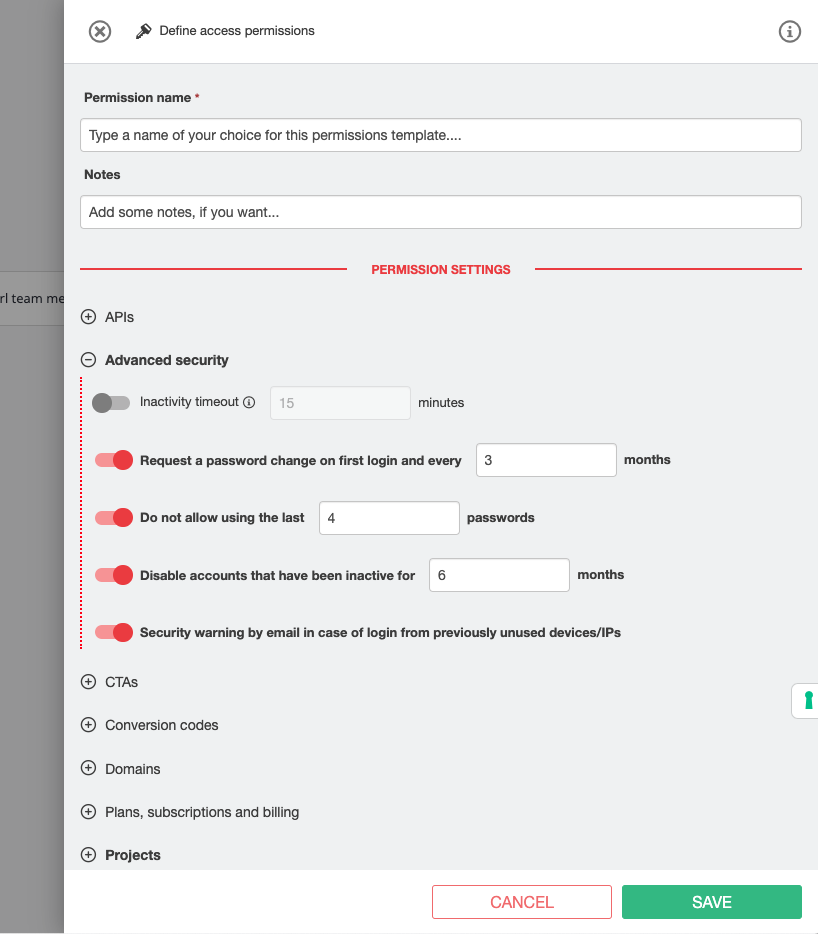Edit the last passwords count field showing 4
818x934 pixels.
[x=389, y=518]
